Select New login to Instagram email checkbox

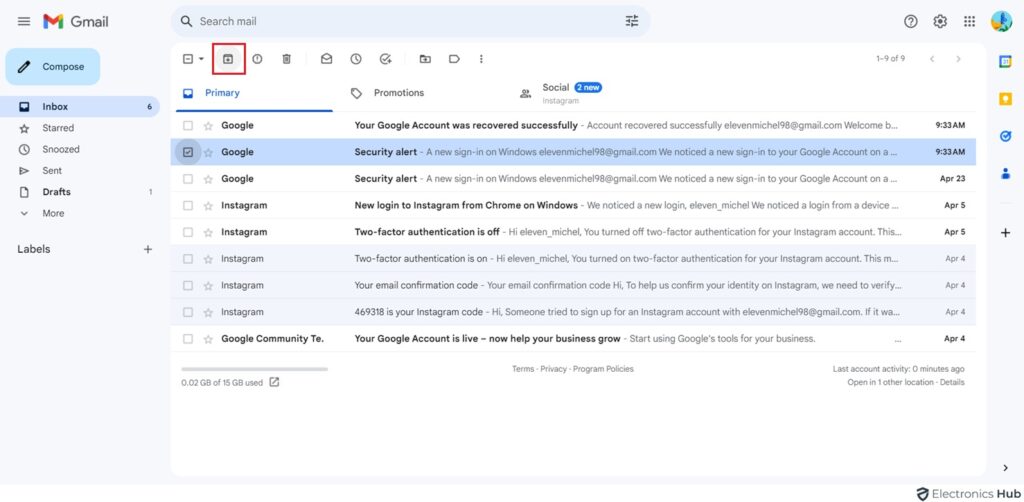(x=188, y=206)
